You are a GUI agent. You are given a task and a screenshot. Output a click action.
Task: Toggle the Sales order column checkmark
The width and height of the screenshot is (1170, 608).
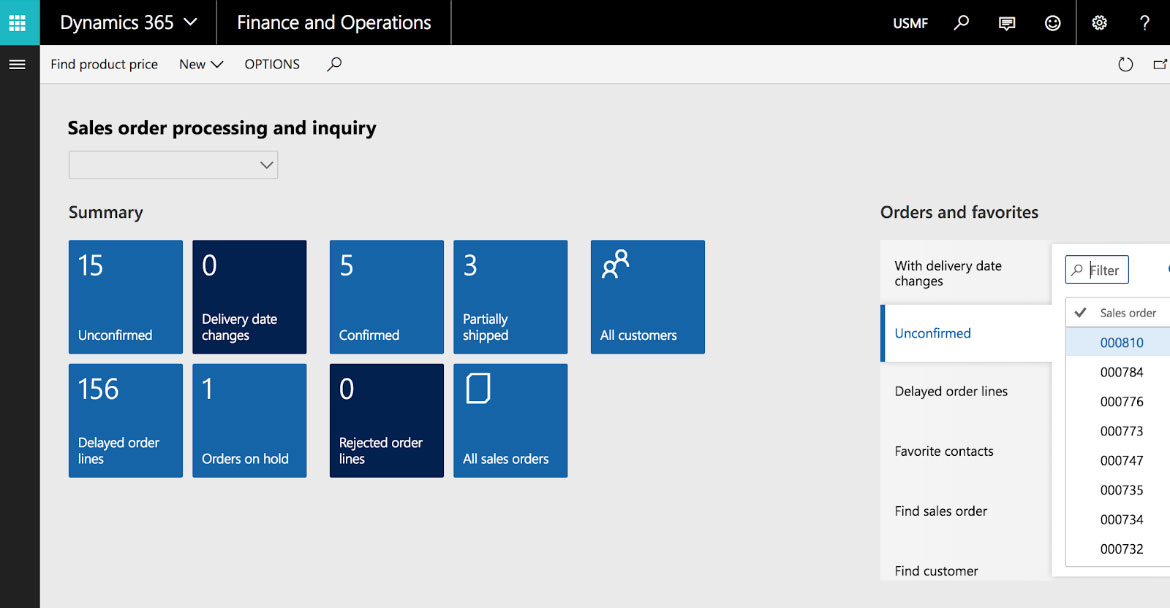pos(1080,313)
